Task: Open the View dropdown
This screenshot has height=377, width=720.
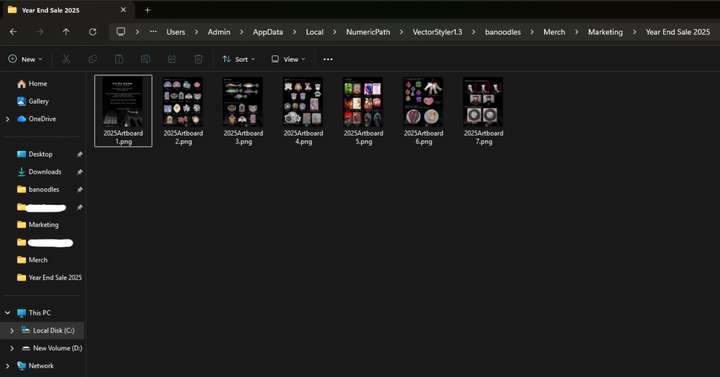Action: [288, 59]
